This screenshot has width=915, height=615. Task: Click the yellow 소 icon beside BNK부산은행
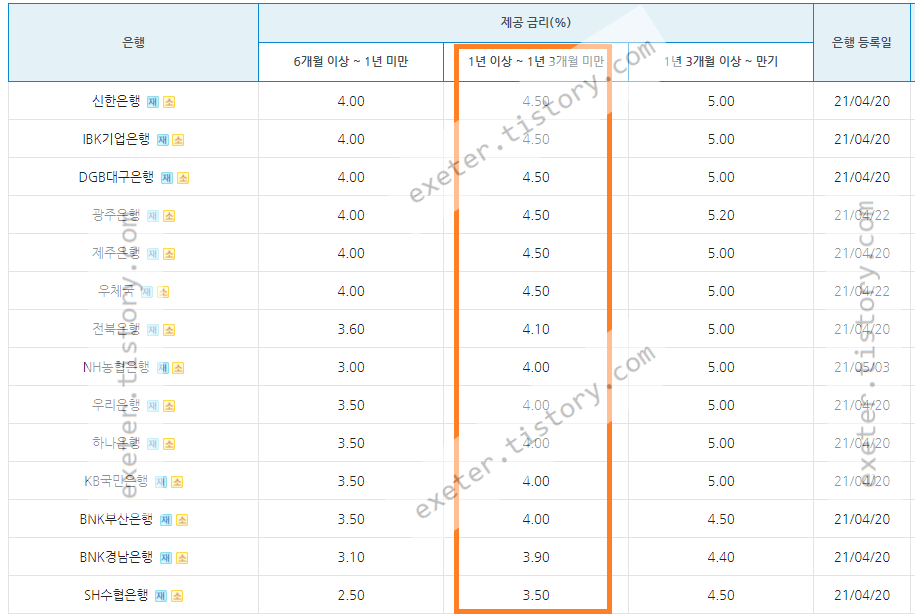[181, 520]
